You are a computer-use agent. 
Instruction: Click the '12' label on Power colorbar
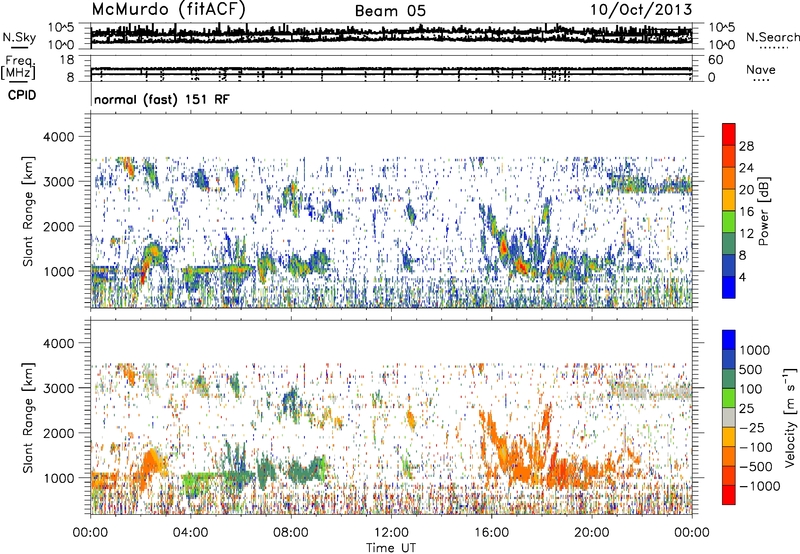point(746,234)
